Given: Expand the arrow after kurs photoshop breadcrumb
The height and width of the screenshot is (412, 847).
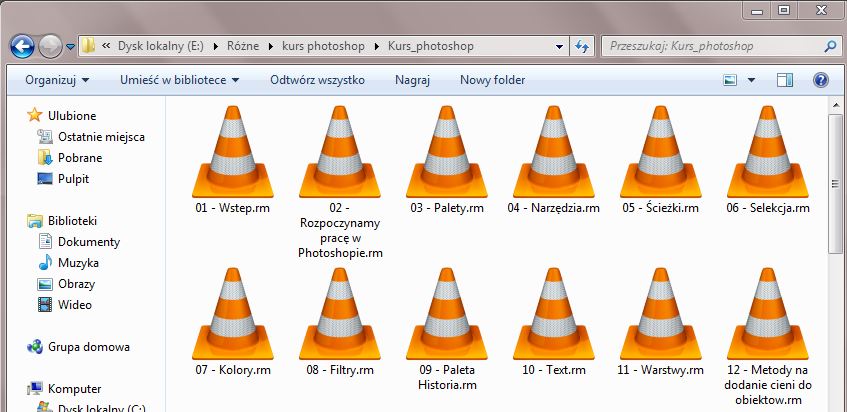Looking at the screenshot, I should (x=377, y=46).
